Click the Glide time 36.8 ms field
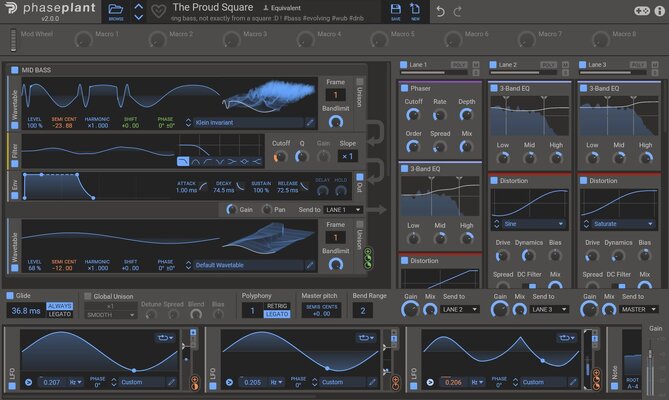The image size is (669, 400). (x=26, y=311)
